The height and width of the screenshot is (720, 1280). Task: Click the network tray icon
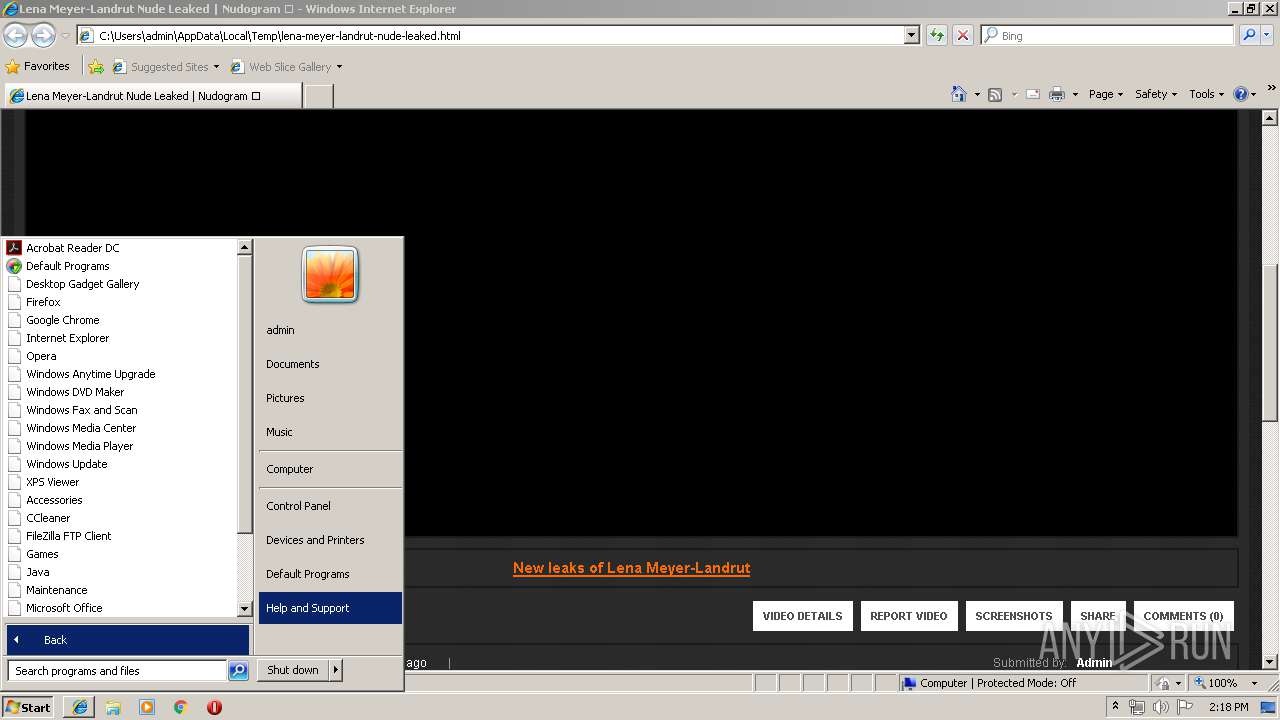(x=1137, y=707)
